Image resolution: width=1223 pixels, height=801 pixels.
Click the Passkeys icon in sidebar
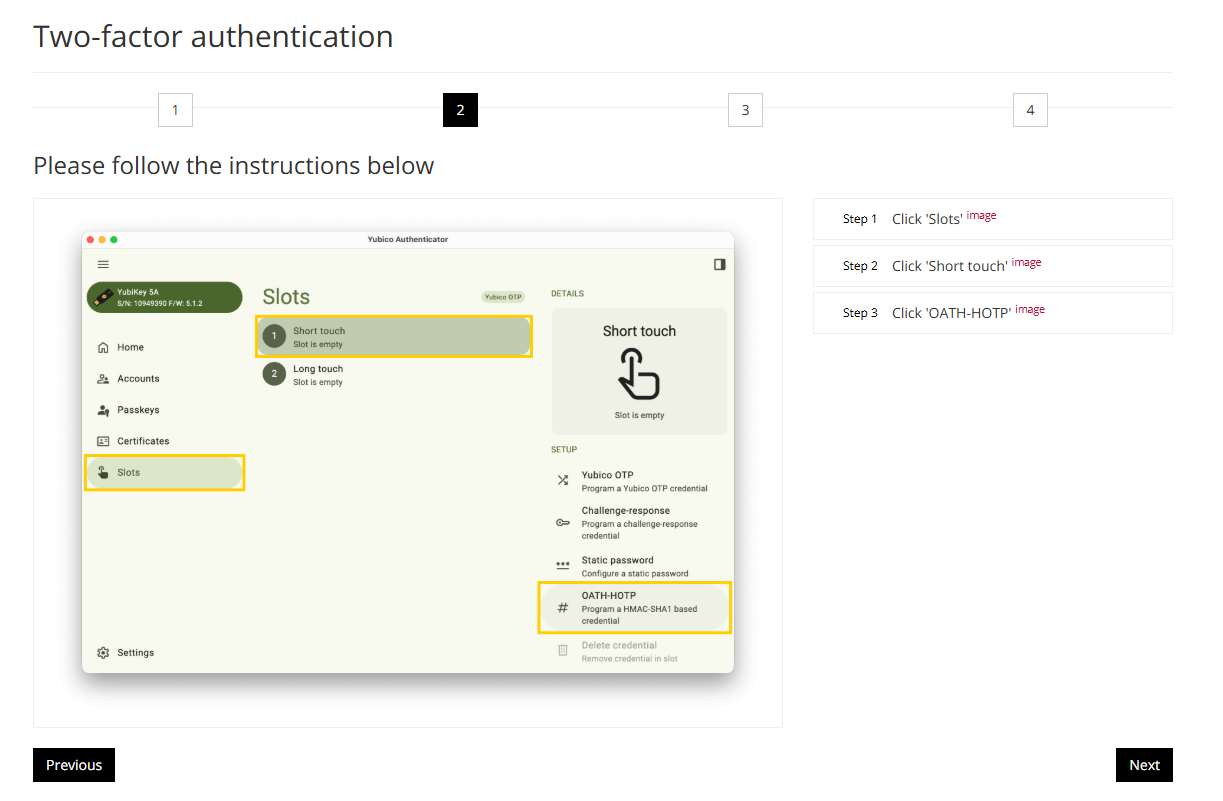pyautogui.click(x=103, y=410)
